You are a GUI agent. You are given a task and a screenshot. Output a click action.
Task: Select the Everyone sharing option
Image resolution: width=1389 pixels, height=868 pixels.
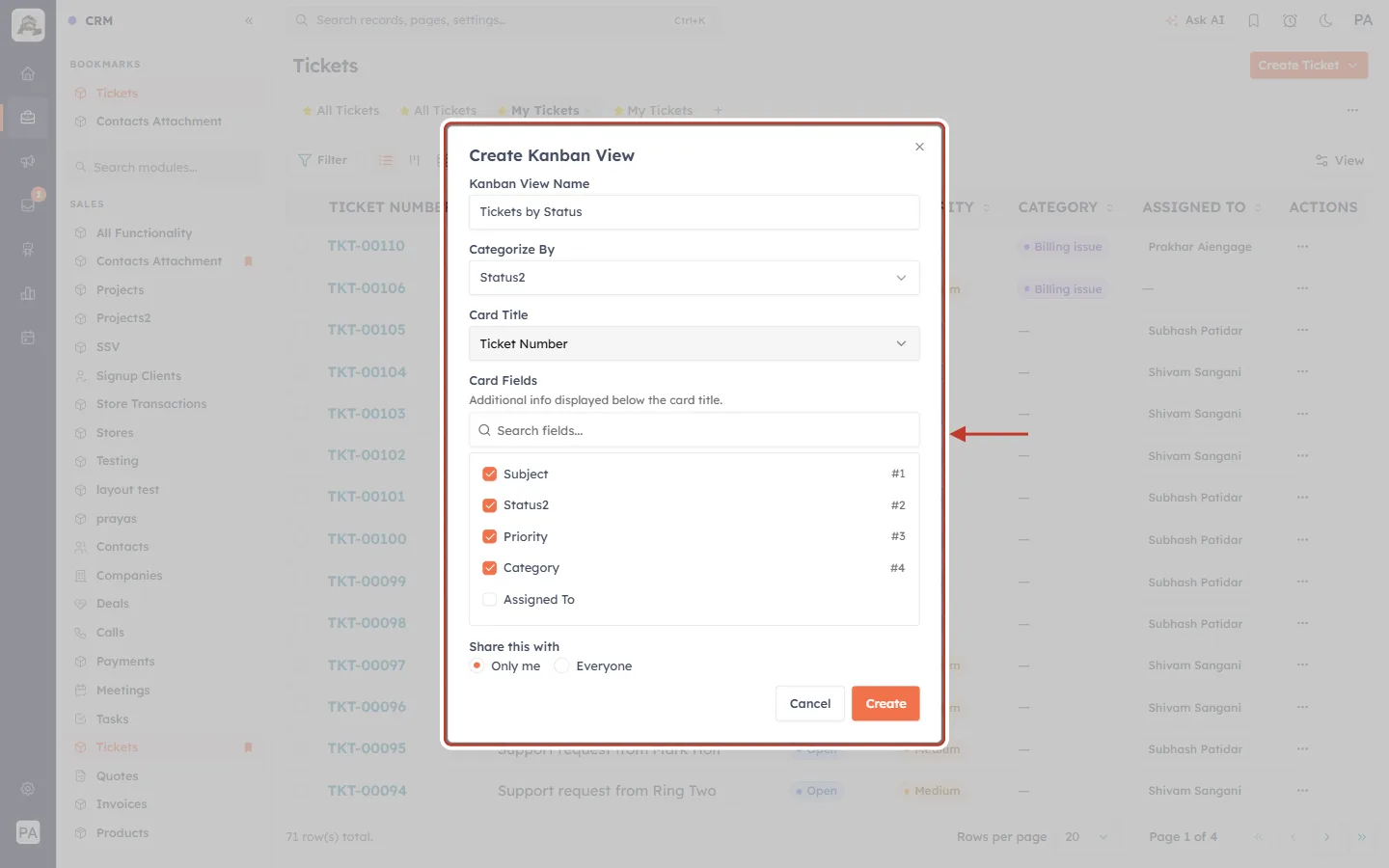pyautogui.click(x=561, y=665)
